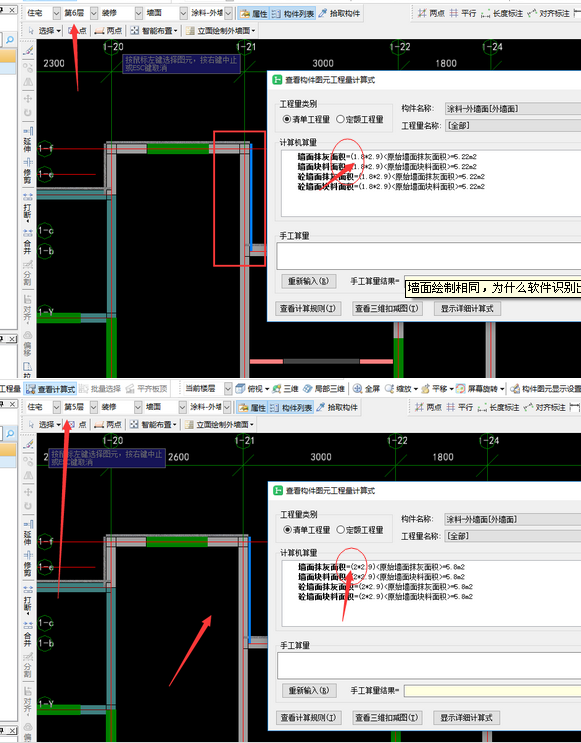Click 查看三维扣减图(T) in the 5.8m2 dialog
581x743 pixels.
(386, 717)
